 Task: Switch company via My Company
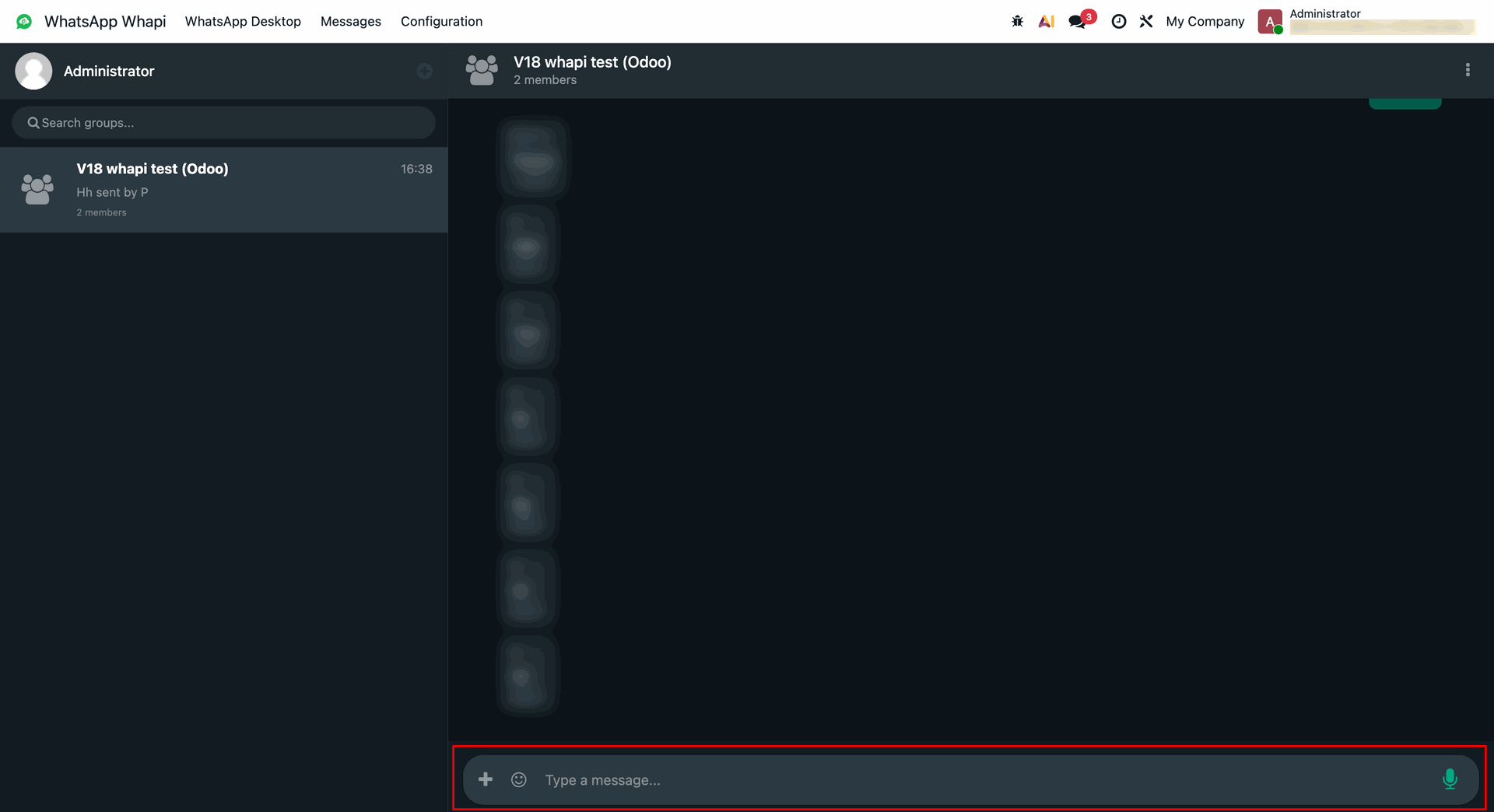tap(1205, 21)
